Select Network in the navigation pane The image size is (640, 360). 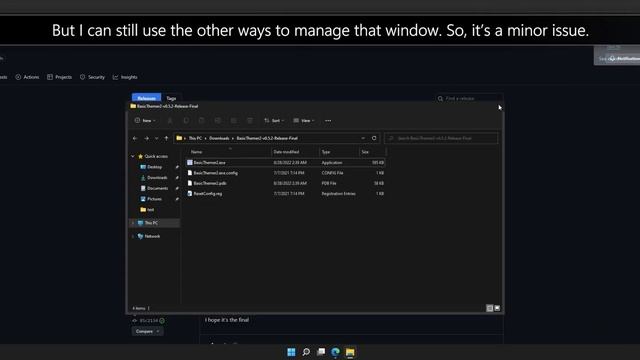coord(152,236)
